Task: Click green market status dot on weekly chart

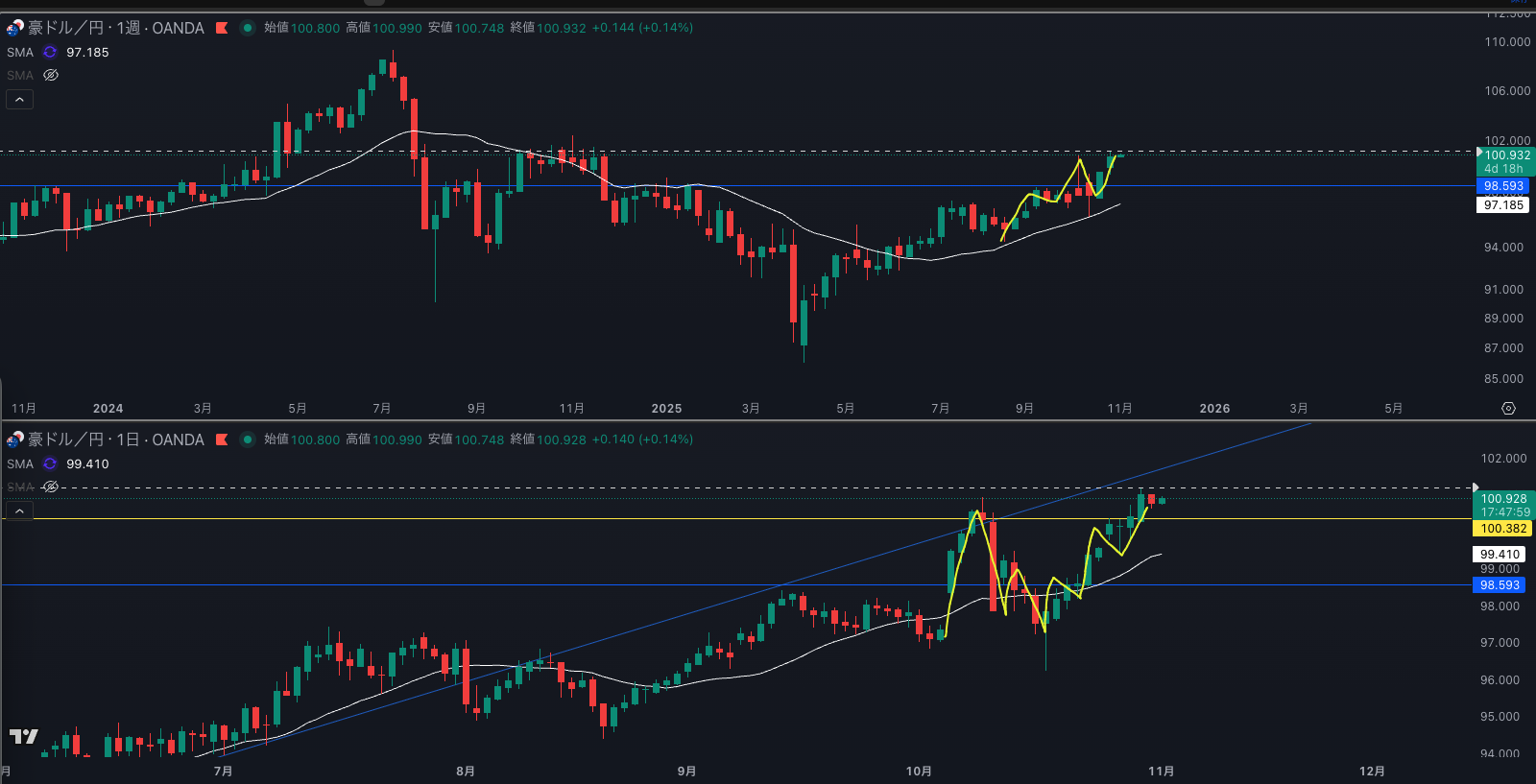Action: pos(247,28)
